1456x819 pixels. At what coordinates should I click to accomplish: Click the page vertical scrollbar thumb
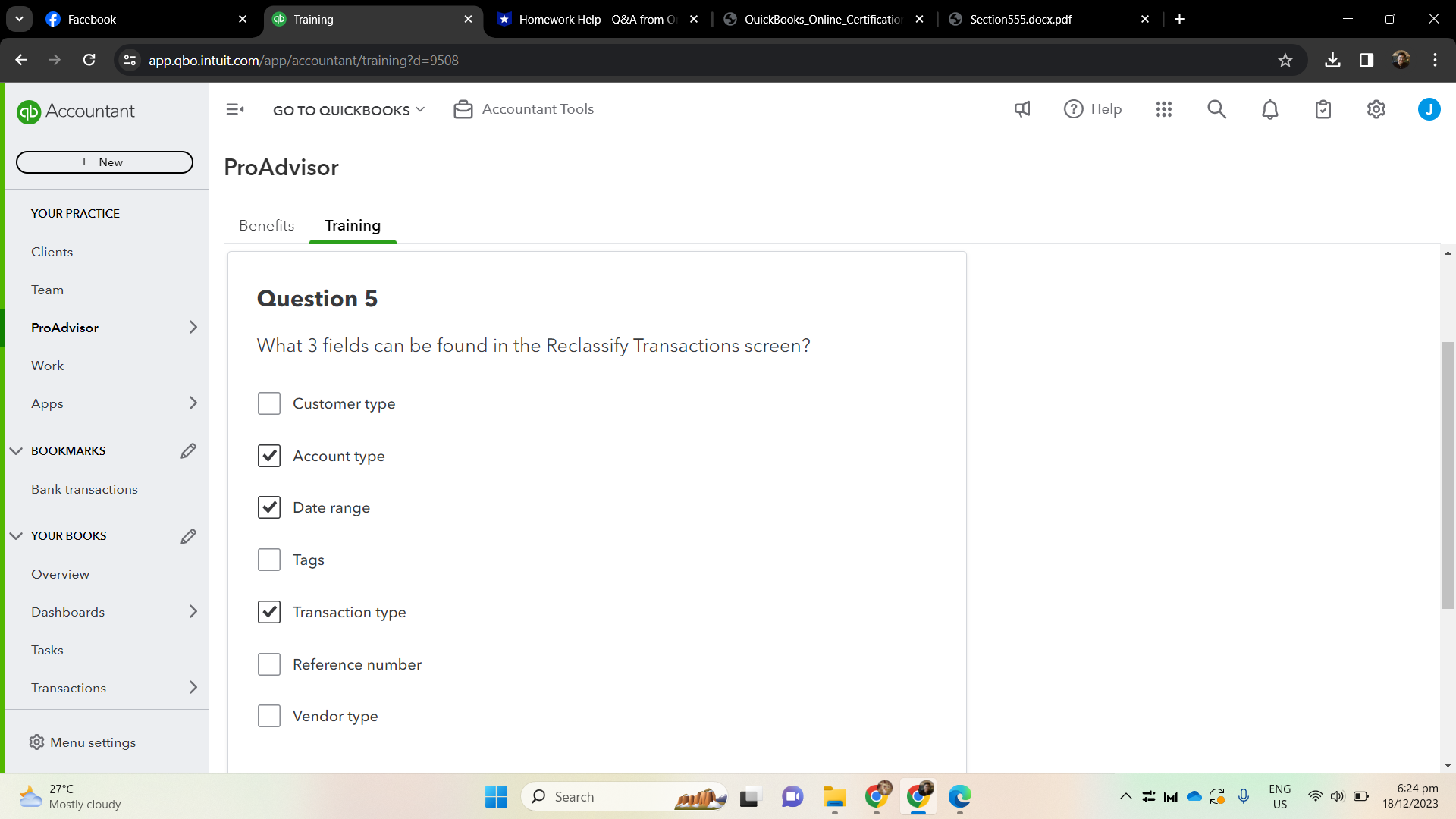[1448, 475]
